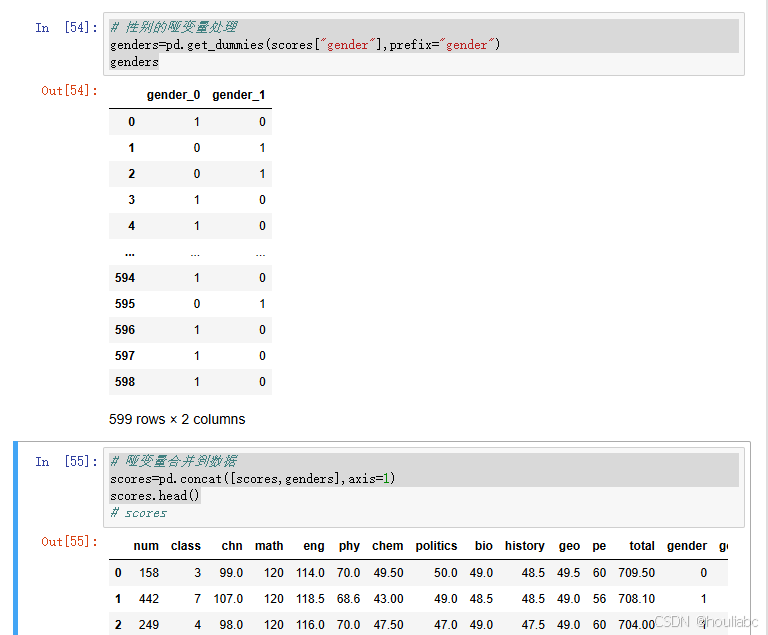Click chem value 49.50

coord(388,572)
